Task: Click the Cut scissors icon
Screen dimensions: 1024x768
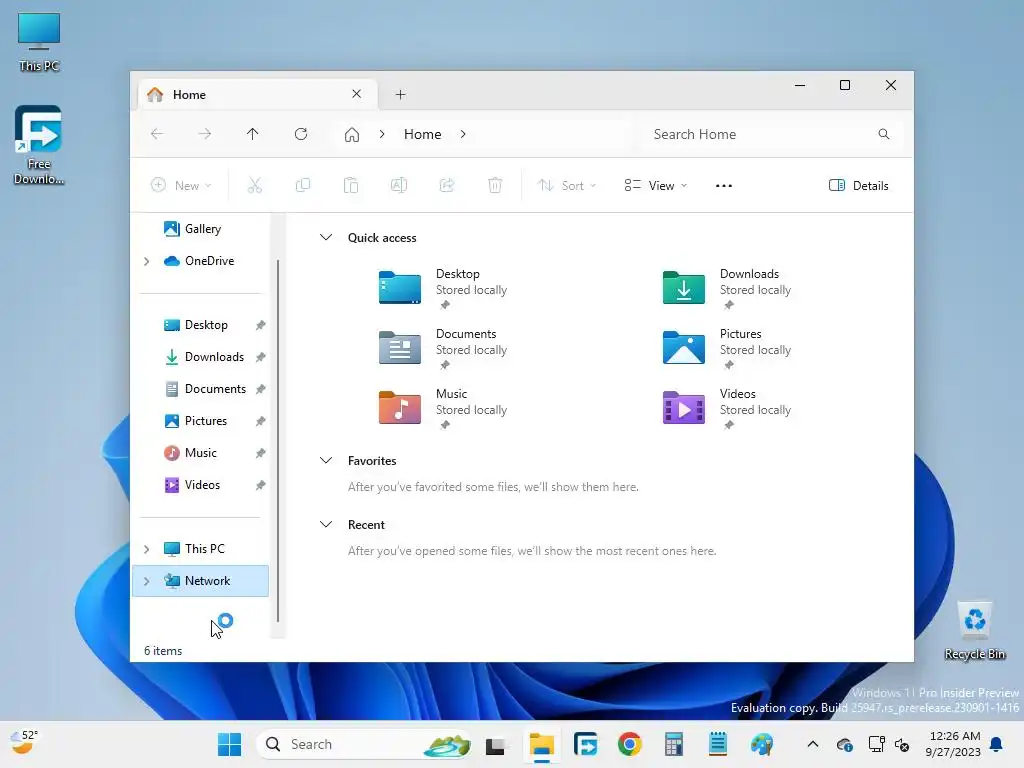Action: coord(255,185)
